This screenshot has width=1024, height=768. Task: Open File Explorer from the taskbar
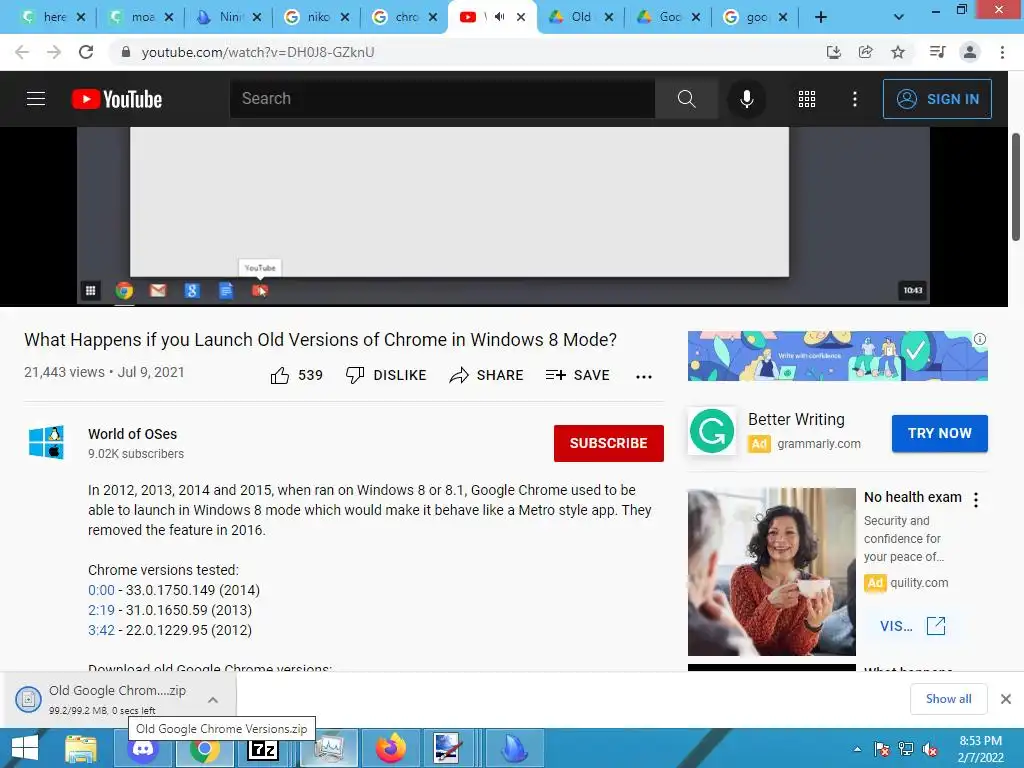click(x=81, y=748)
